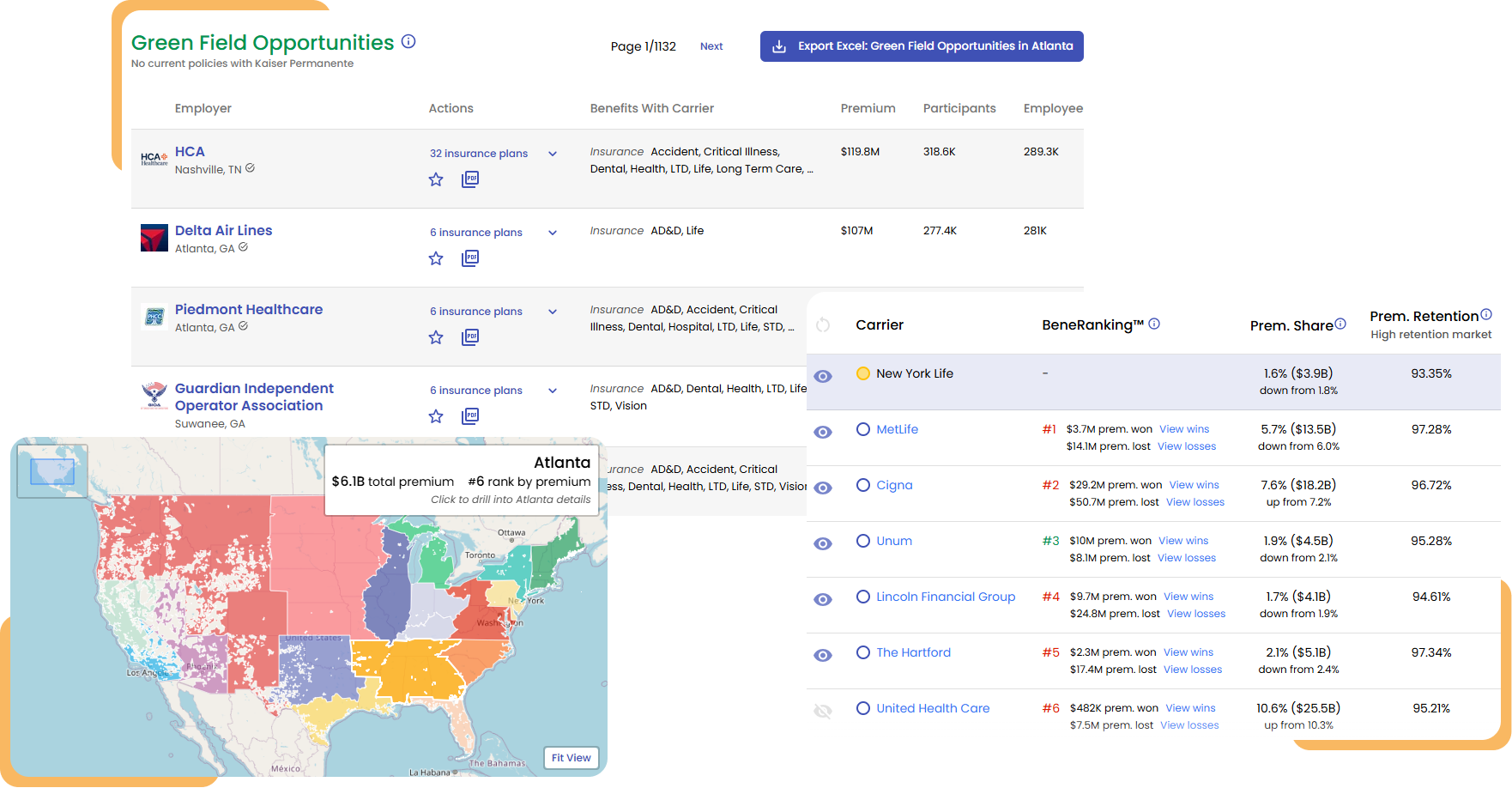The image size is (1512, 788).
Task: View losses for Lincoln Financial Group
Action: pyautogui.click(x=1196, y=614)
